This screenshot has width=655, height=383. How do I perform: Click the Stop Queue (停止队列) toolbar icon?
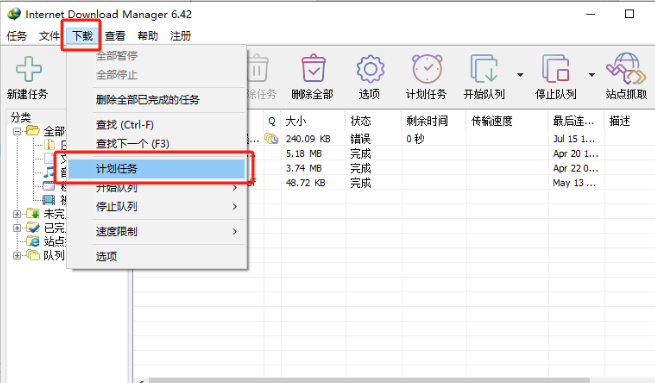(556, 68)
